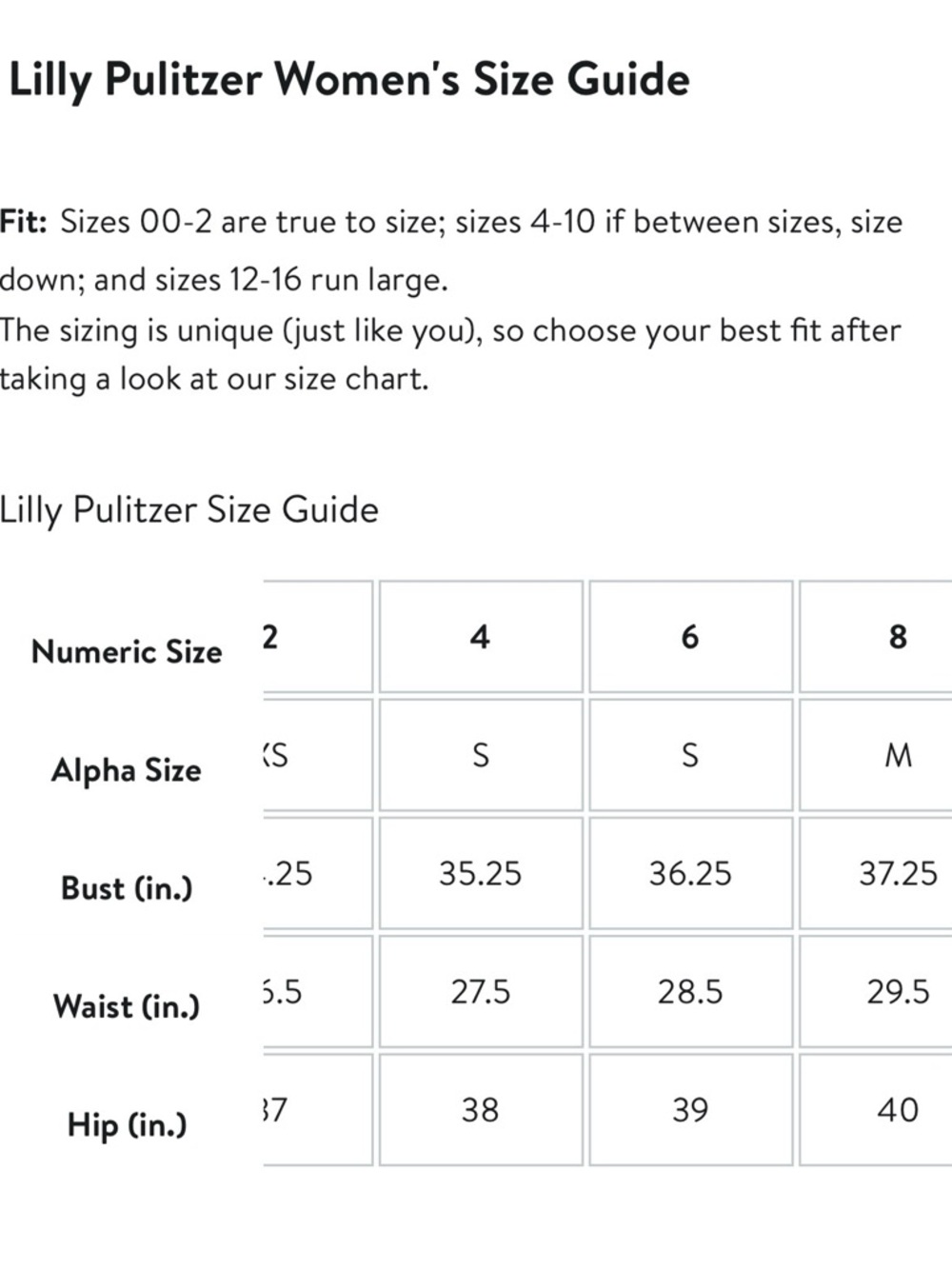Select the numeric size 4 cell
The height and width of the screenshot is (1269, 952).
click(x=481, y=636)
